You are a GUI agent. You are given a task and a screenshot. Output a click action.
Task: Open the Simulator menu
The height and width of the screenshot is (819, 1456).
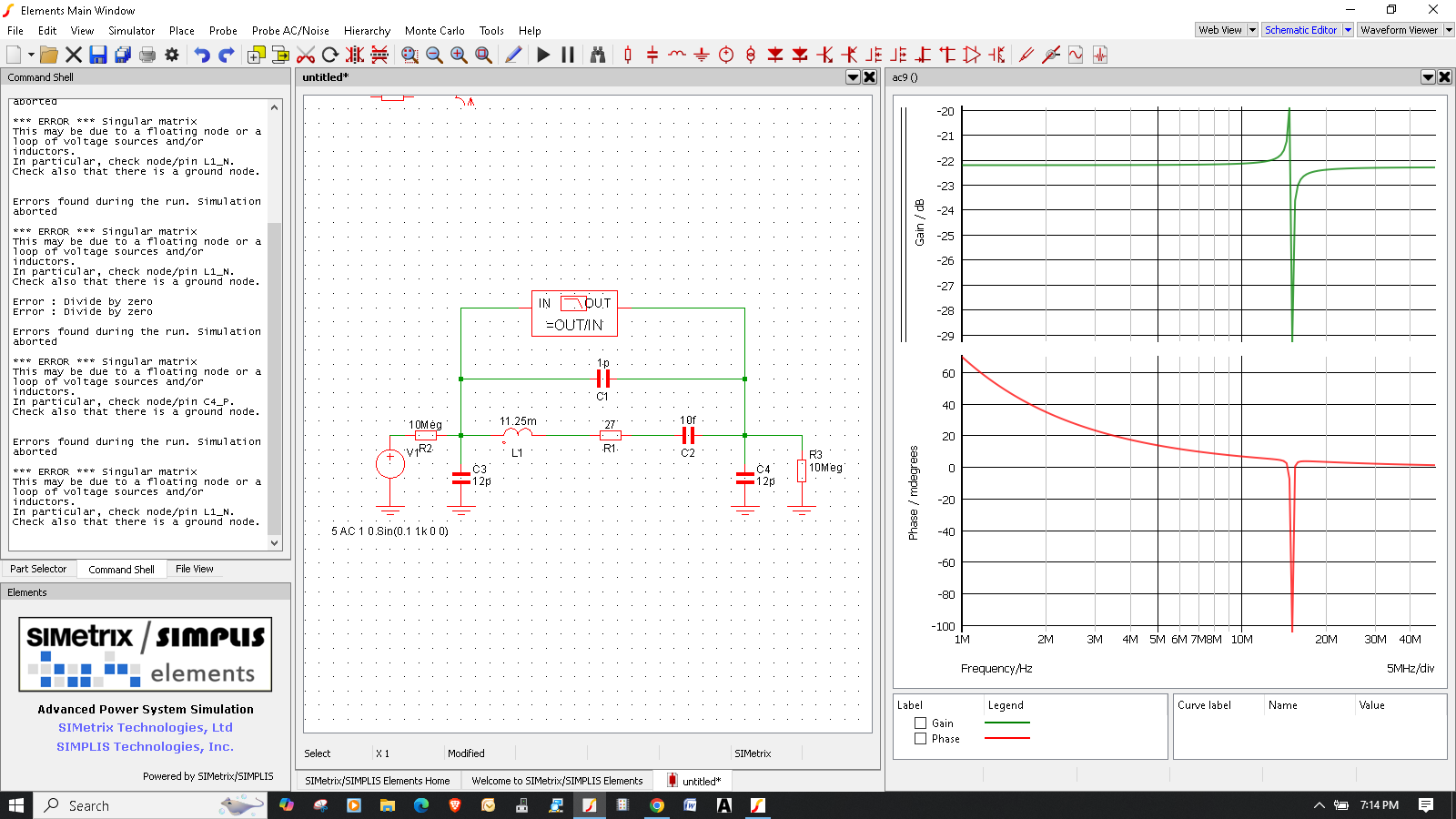tap(131, 31)
